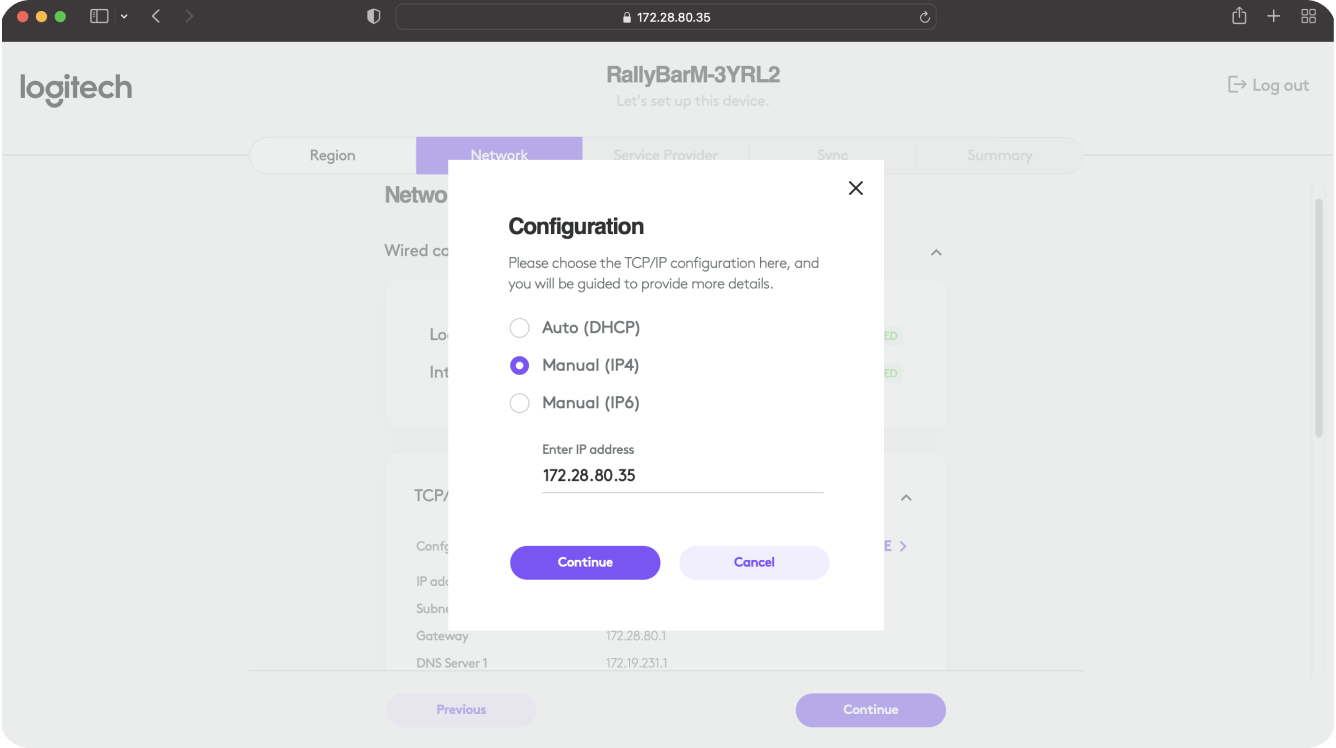
Task: Select the Auto (DHCP) radio option
Action: 519,328
